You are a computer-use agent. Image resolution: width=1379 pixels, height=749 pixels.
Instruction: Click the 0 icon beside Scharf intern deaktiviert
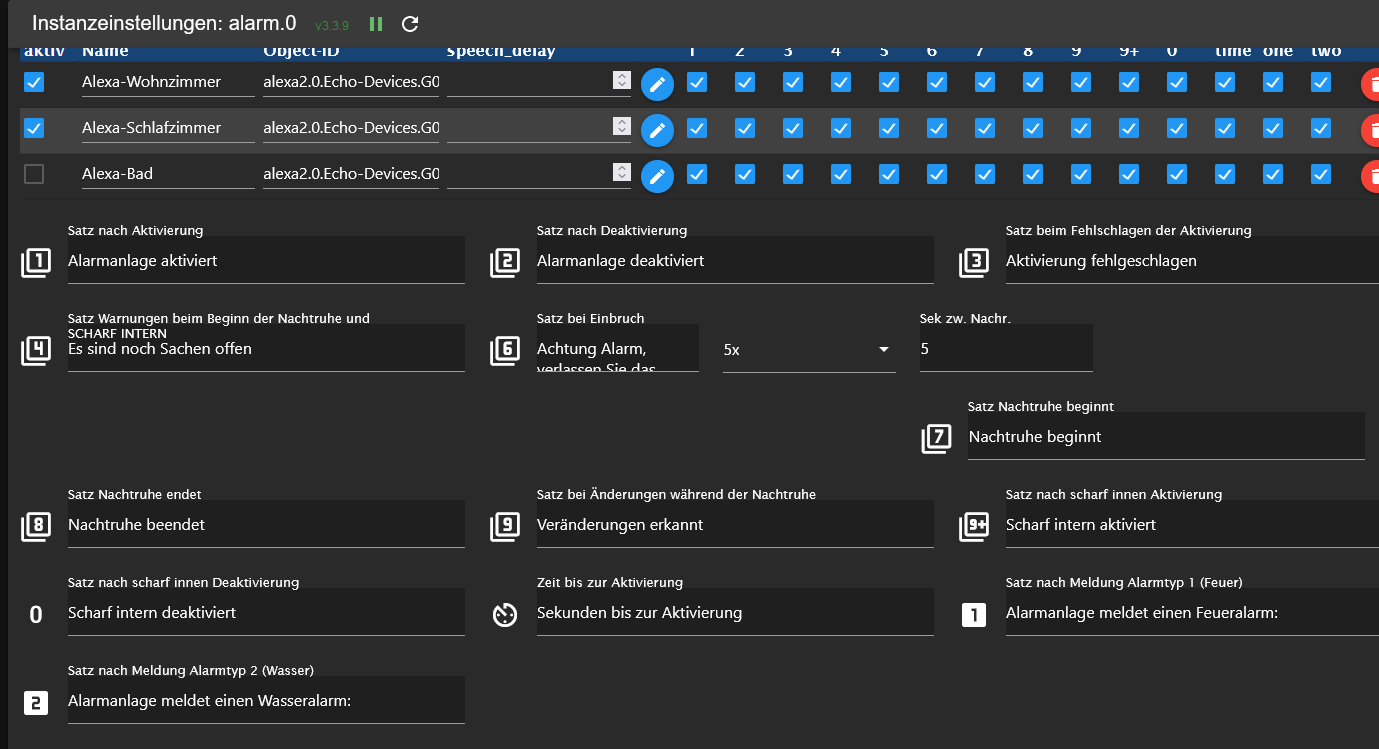pos(36,615)
